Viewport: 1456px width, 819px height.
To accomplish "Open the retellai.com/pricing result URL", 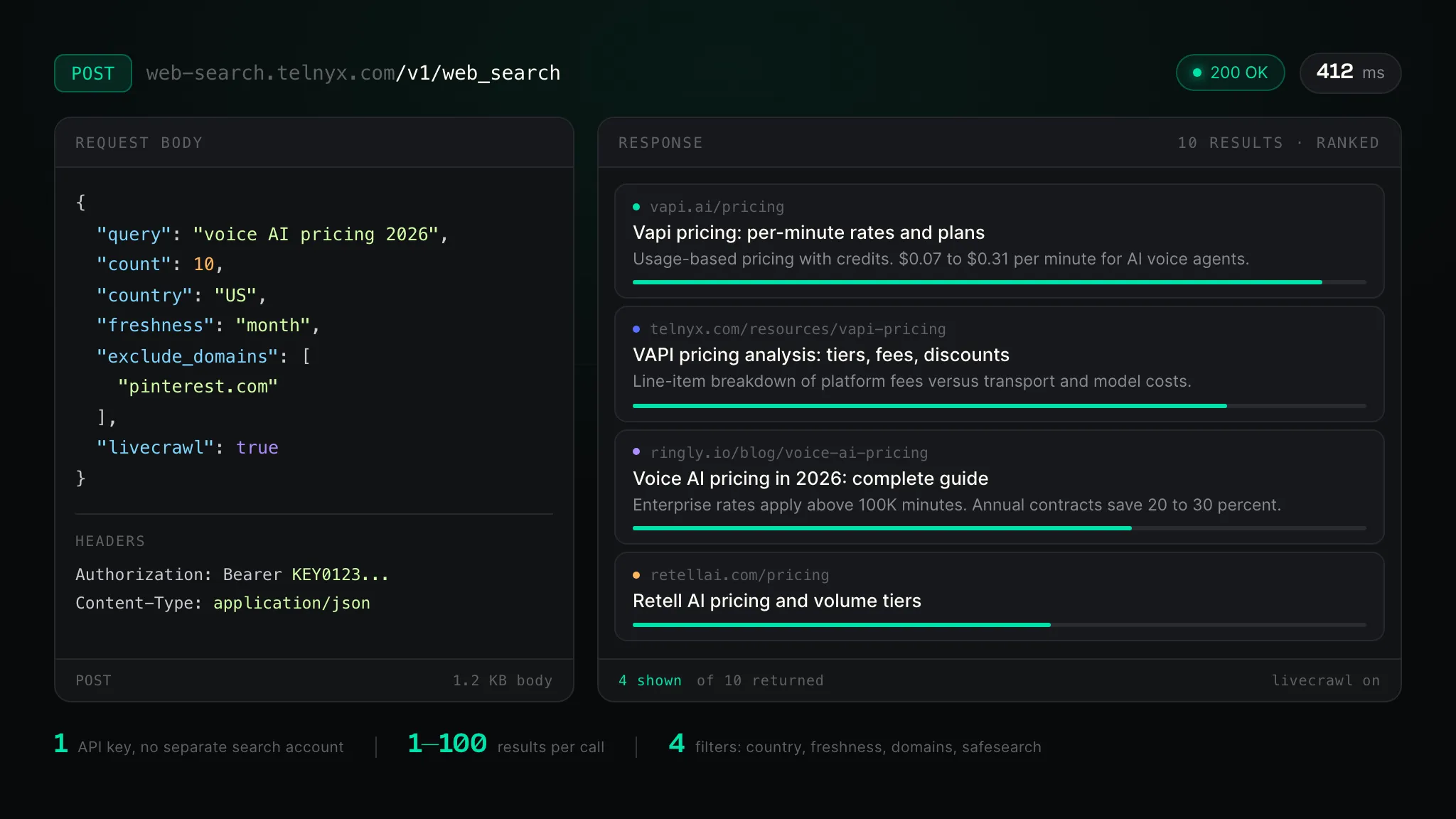I will pos(739,575).
